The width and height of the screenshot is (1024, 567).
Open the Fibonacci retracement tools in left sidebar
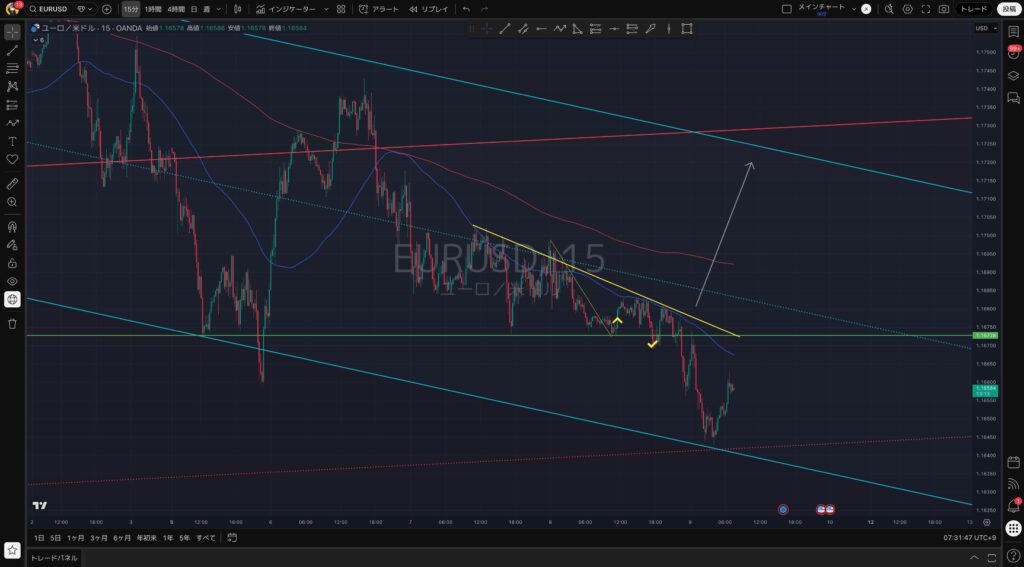click(x=12, y=69)
